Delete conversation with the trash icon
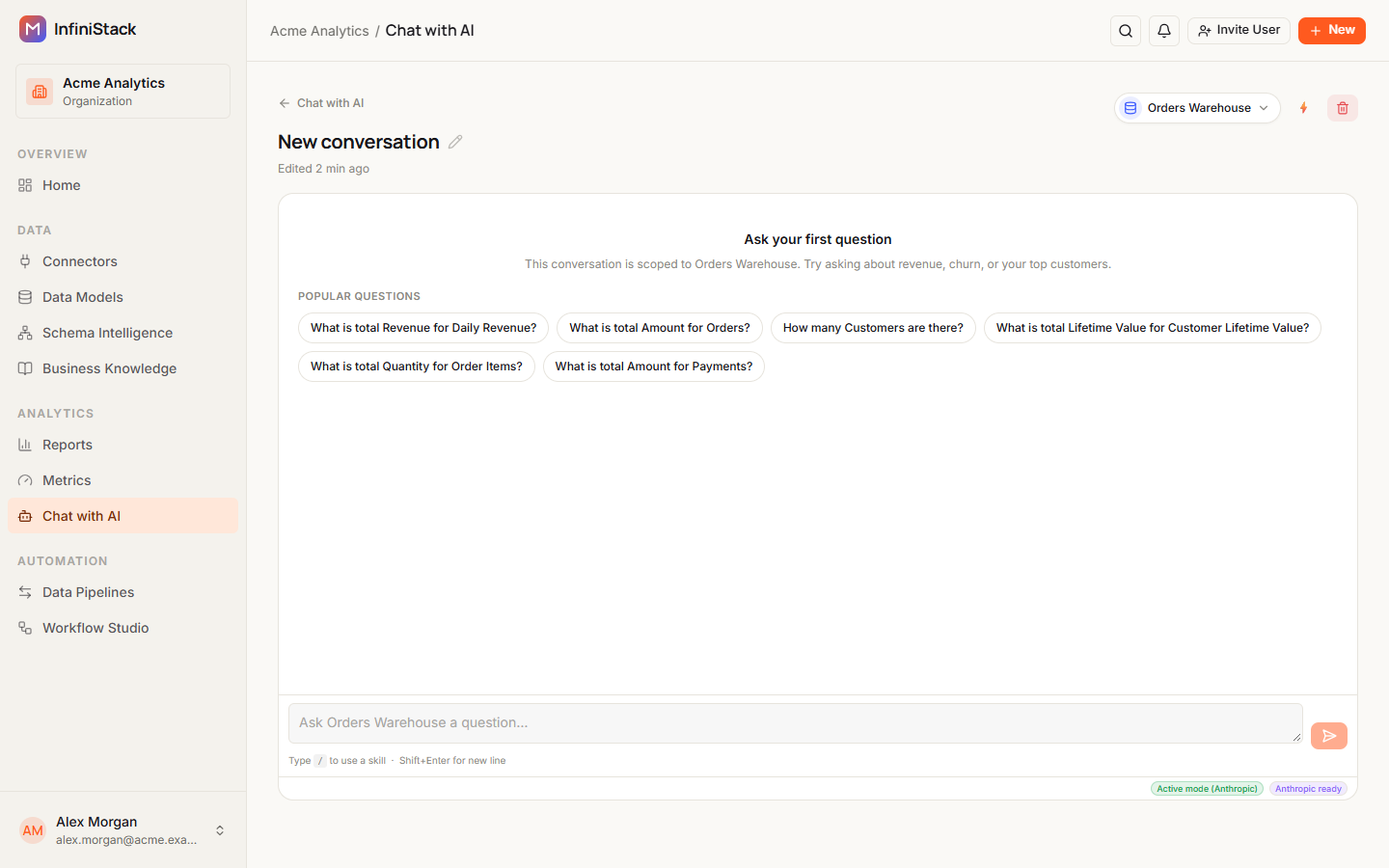Image resolution: width=1389 pixels, height=868 pixels. [1343, 108]
